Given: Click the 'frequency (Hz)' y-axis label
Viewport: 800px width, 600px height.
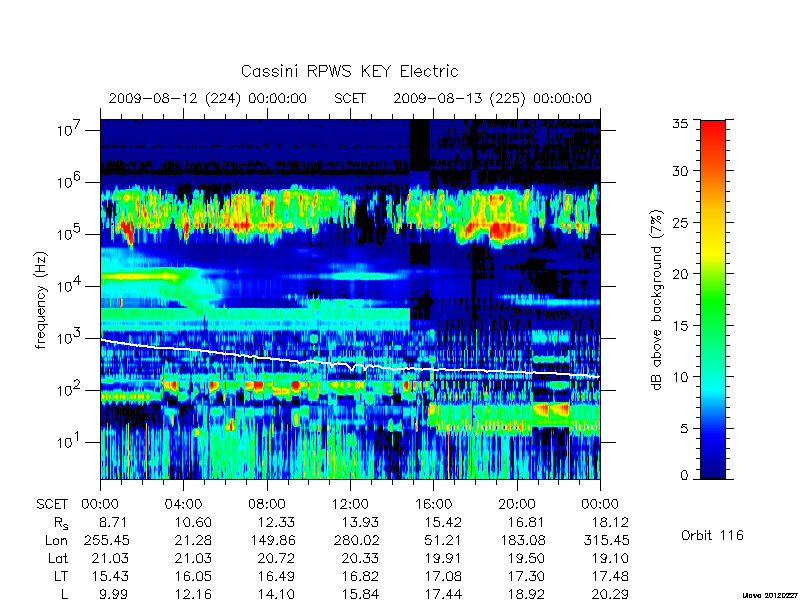Looking at the screenshot, I should [x=41, y=300].
